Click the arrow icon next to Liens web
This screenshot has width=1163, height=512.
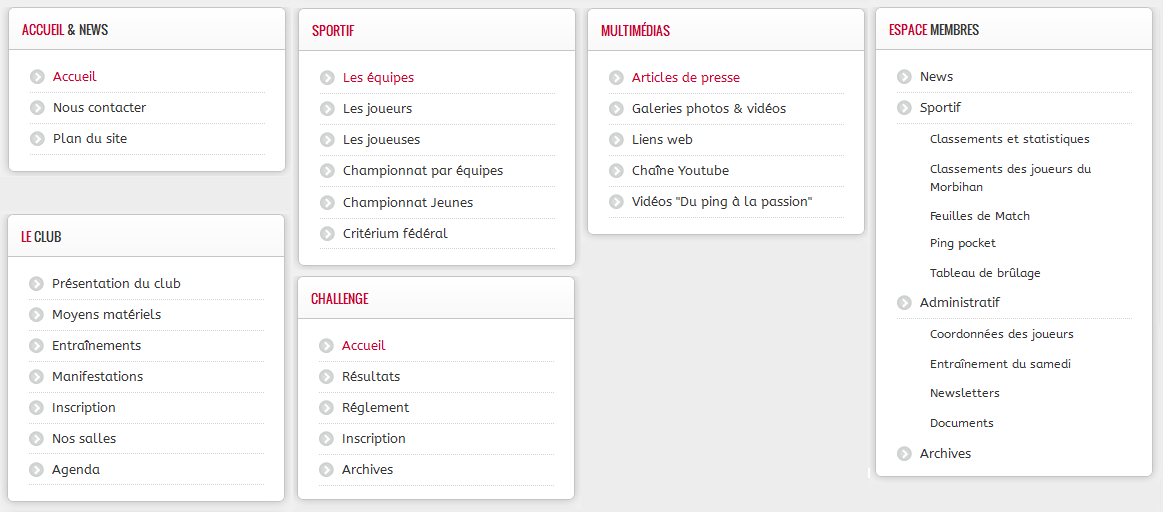point(616,140)
